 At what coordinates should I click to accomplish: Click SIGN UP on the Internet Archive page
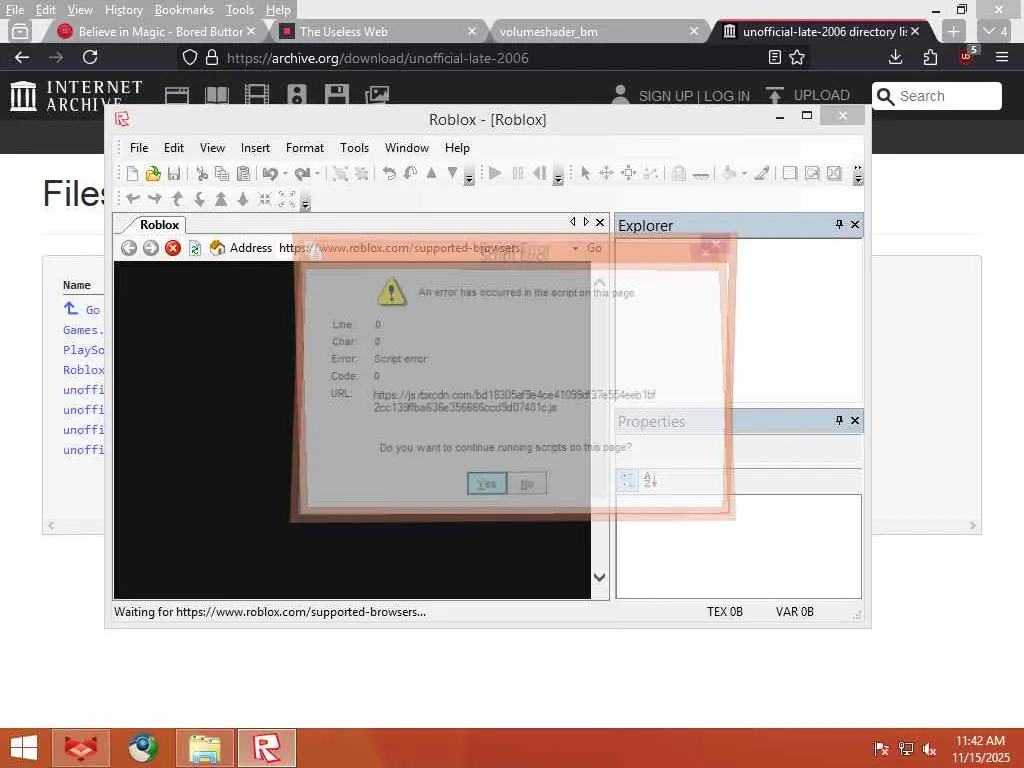point(666,96)
